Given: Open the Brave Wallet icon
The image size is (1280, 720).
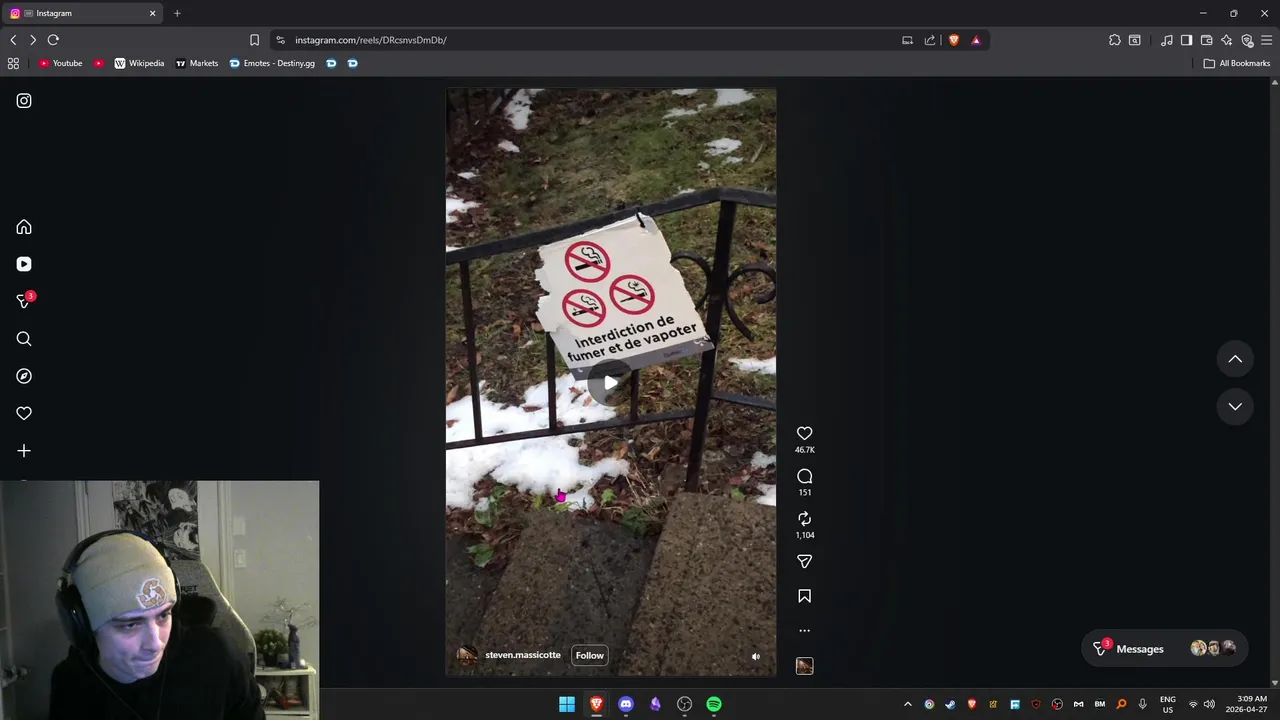Looking at the screenshot, I should [1207, 40].
